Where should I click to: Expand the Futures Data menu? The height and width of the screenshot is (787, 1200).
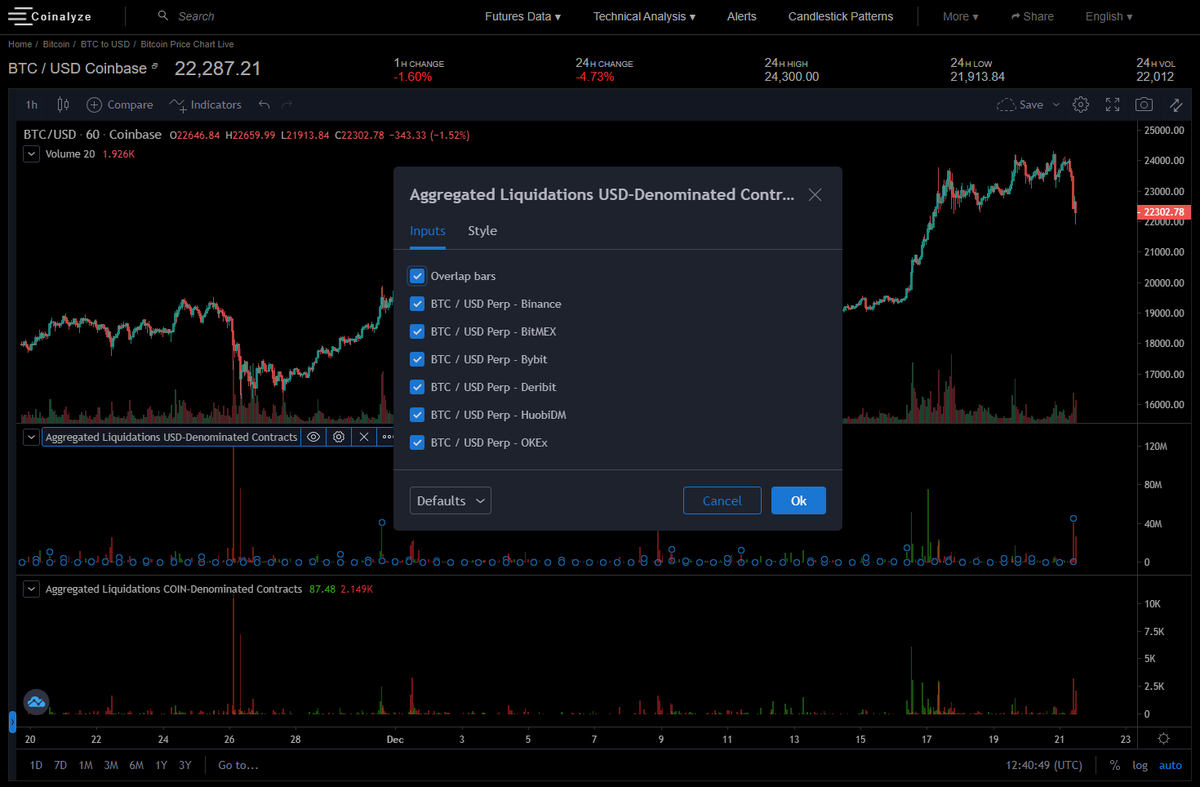523,16
